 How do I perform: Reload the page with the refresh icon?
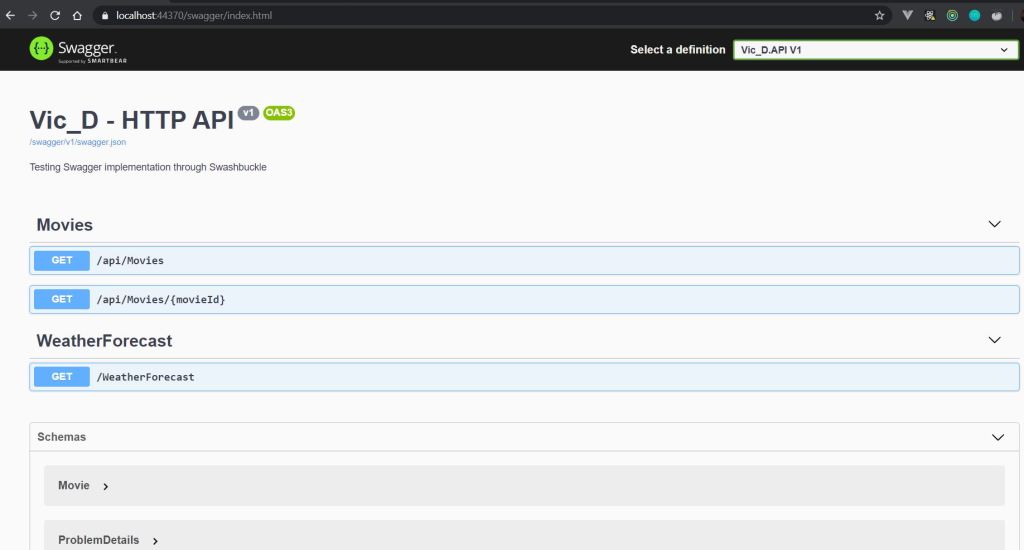54,16
